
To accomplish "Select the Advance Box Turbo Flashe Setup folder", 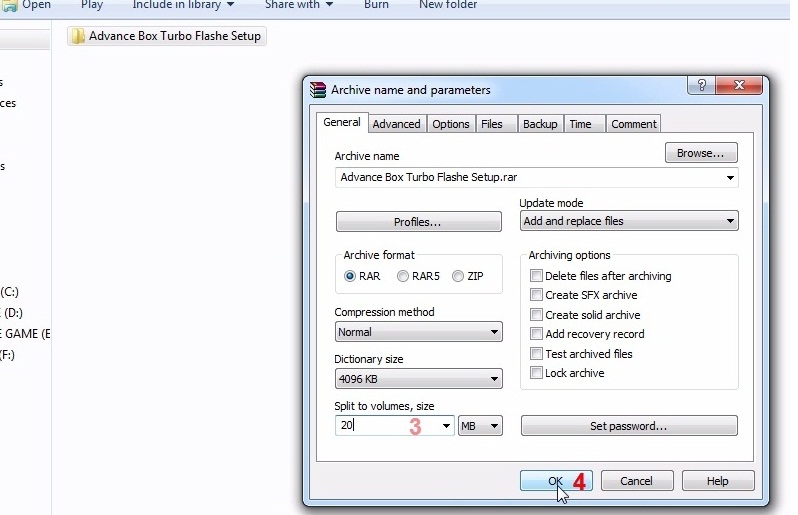I will [x=167, y=36].
